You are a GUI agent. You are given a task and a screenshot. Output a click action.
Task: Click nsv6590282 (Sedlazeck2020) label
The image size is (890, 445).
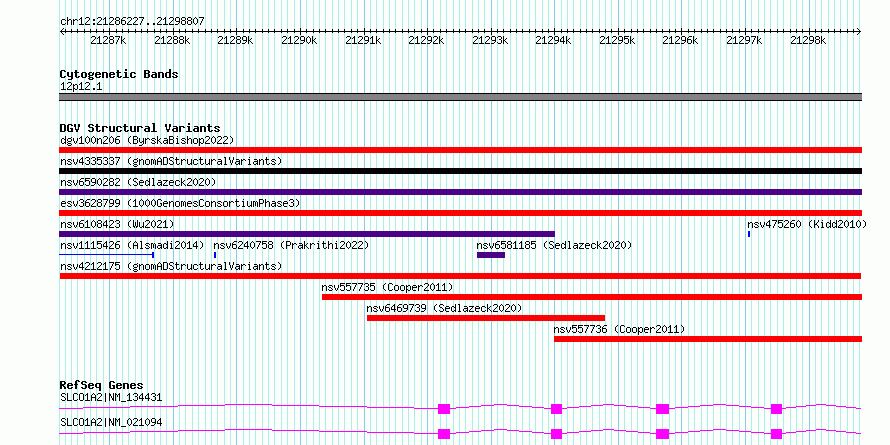138,182
